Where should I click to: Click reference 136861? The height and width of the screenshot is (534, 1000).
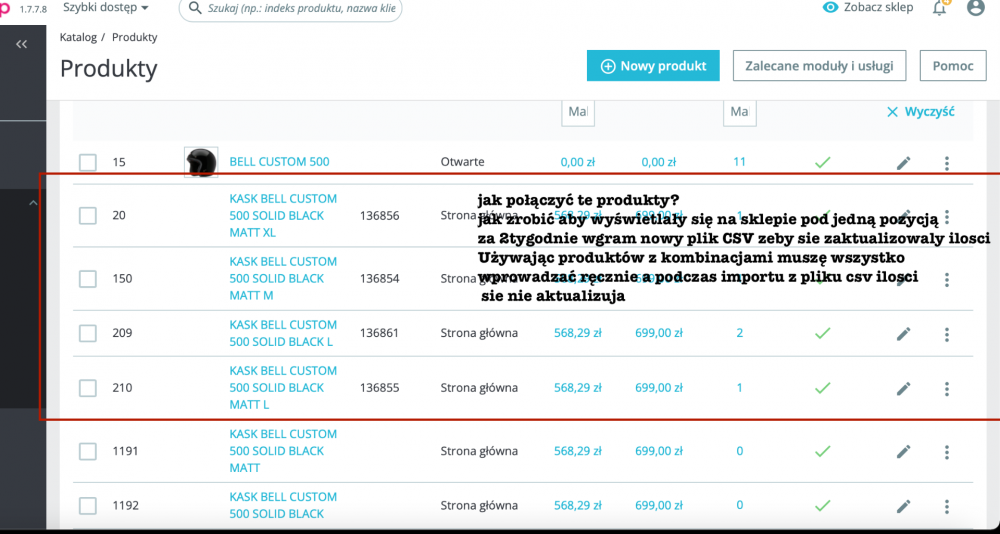[x=379, y=333]
